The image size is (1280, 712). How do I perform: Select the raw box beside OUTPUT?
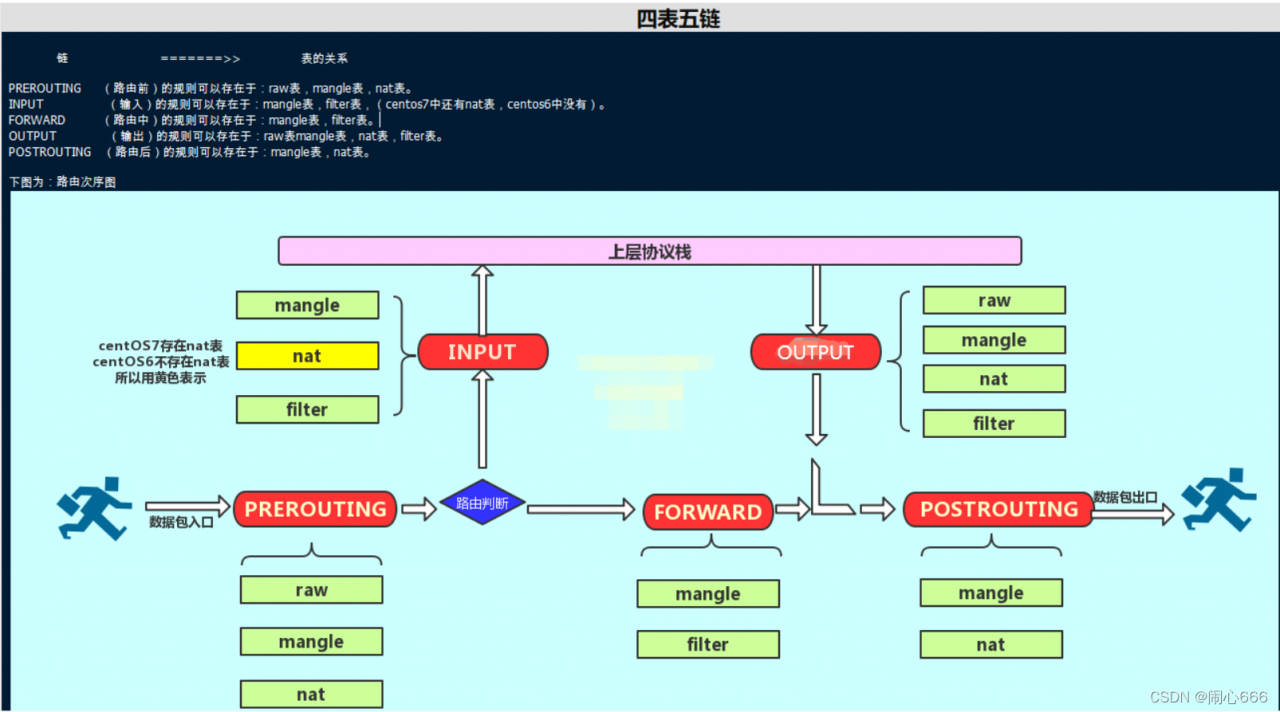pos(994,300)
